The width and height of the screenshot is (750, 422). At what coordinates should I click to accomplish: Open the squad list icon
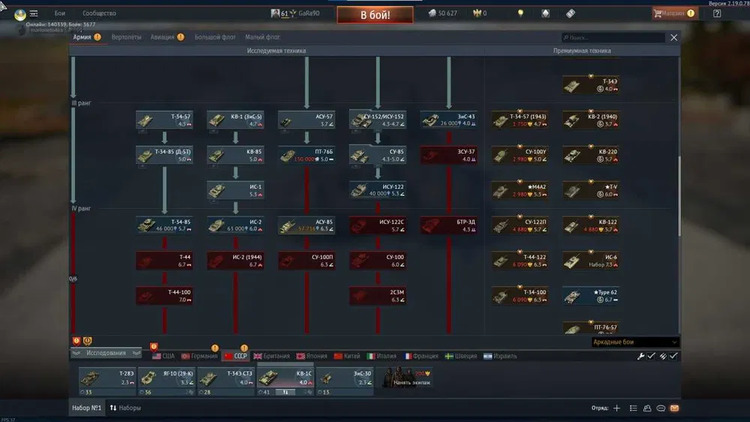(633, 408)
